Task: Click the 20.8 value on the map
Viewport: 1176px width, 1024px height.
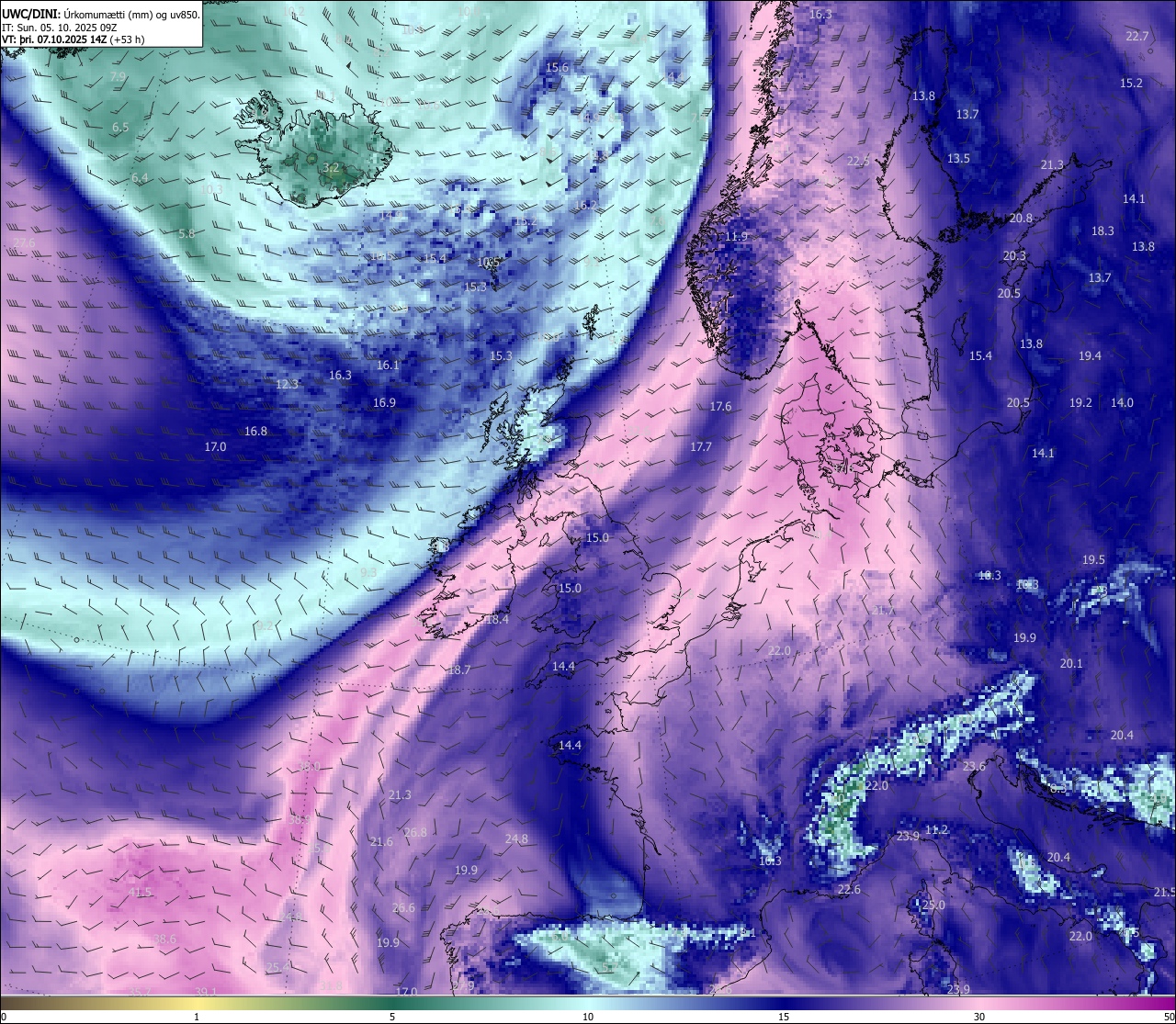Action: [x=1021, y=218]
